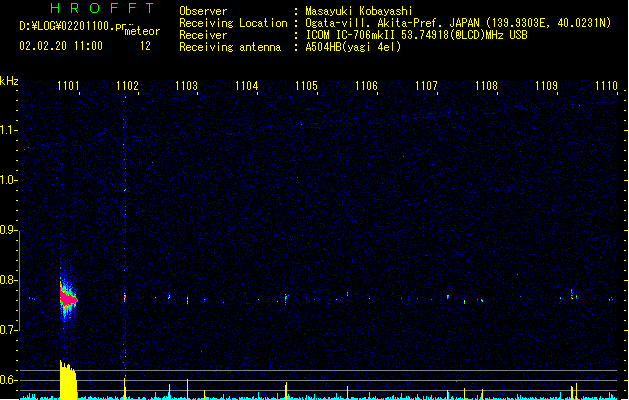Viewport: 629px width, 400px height.
Task: Click the 1101 time axis marker
Action: coord(68,86)
